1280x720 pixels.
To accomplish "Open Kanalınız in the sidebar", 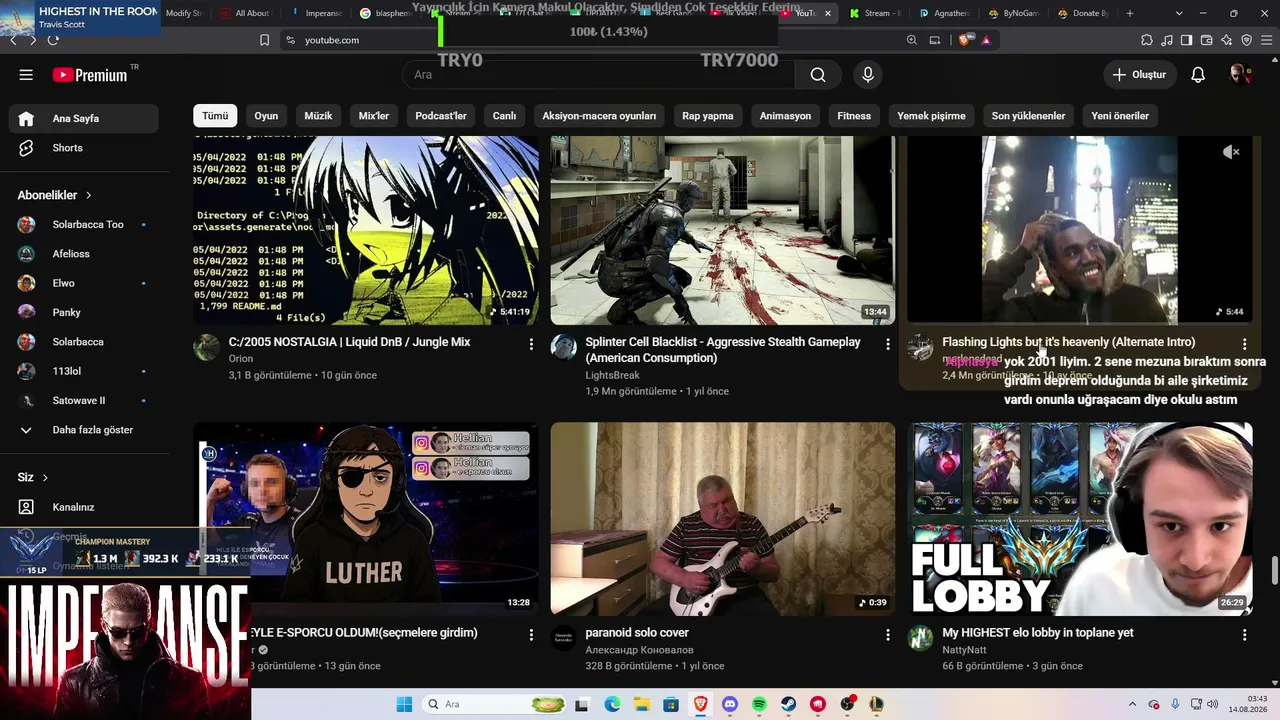I will pyautogui.click(x=84, y=507).
